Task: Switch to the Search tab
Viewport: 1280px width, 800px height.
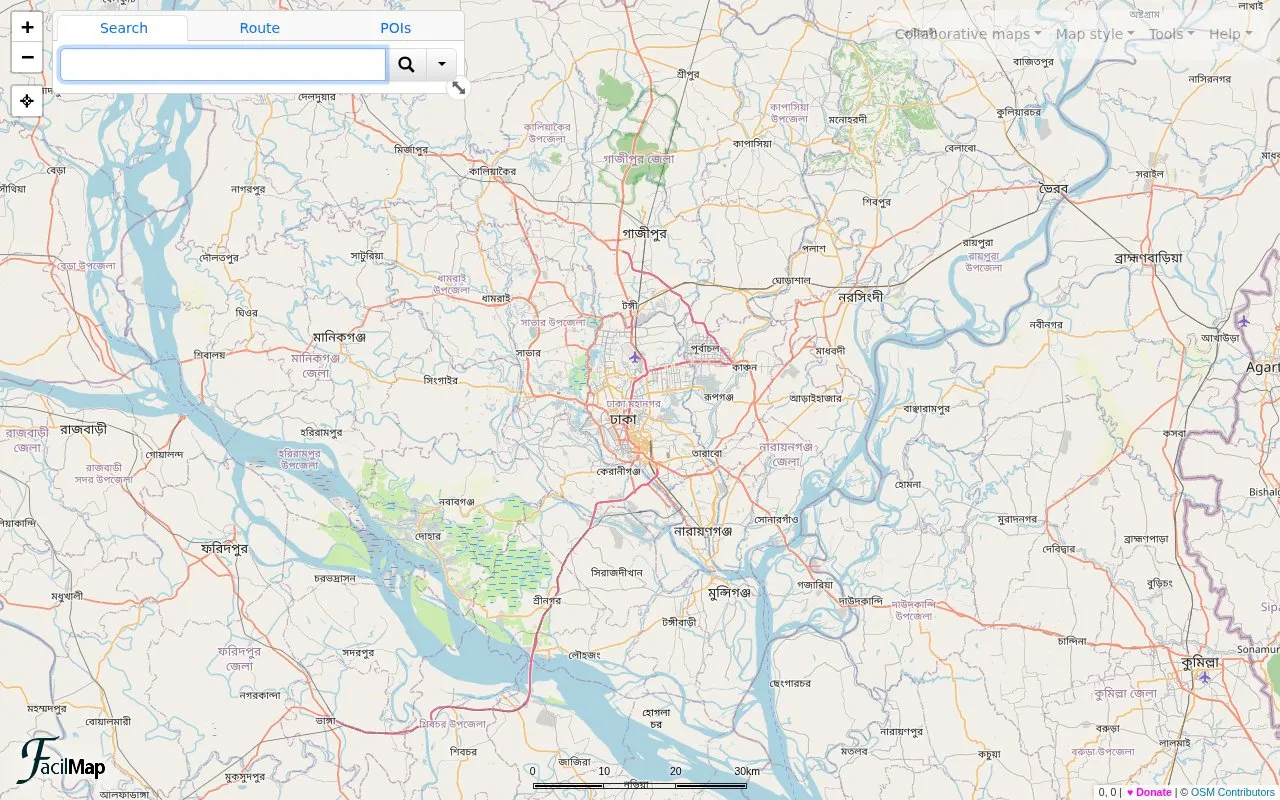Action: click(x=124, y=28)
